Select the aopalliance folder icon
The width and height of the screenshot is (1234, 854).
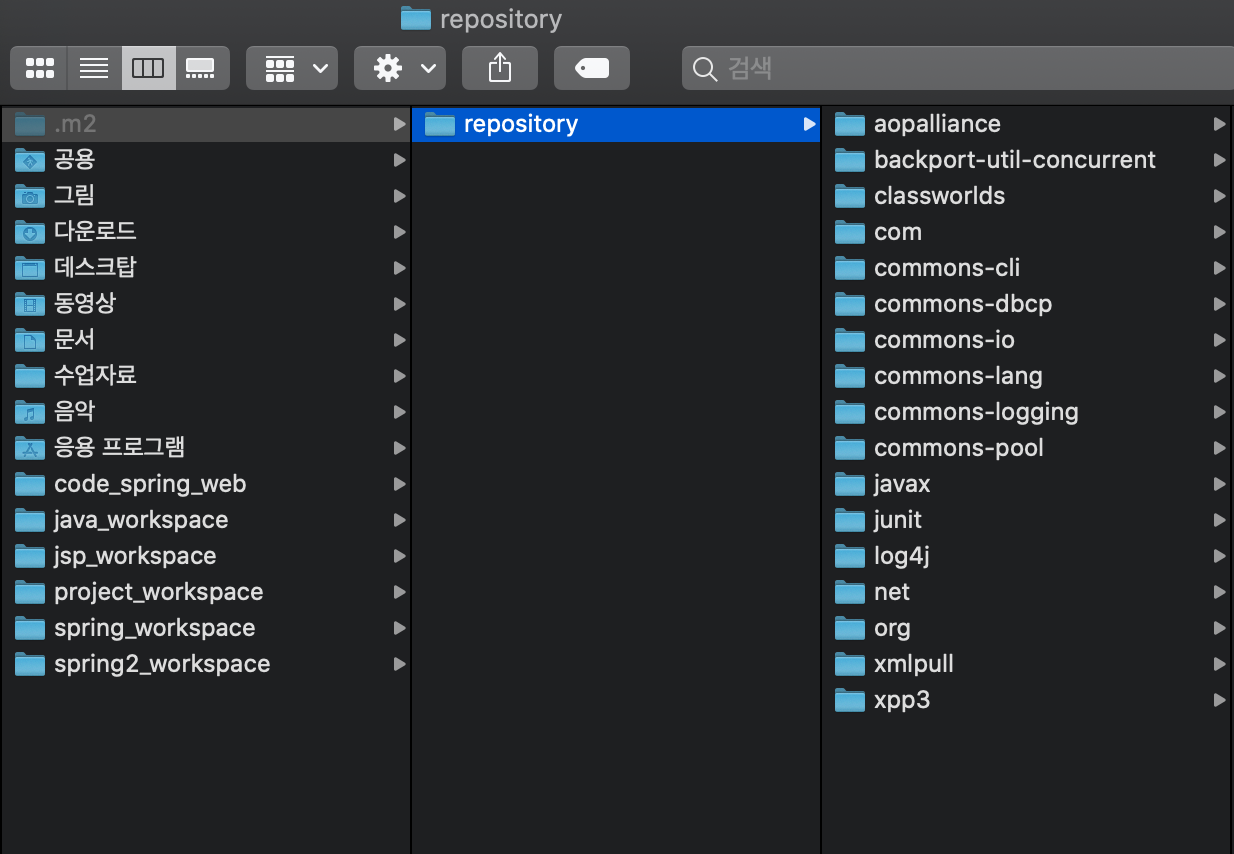(x=850, y=124)
